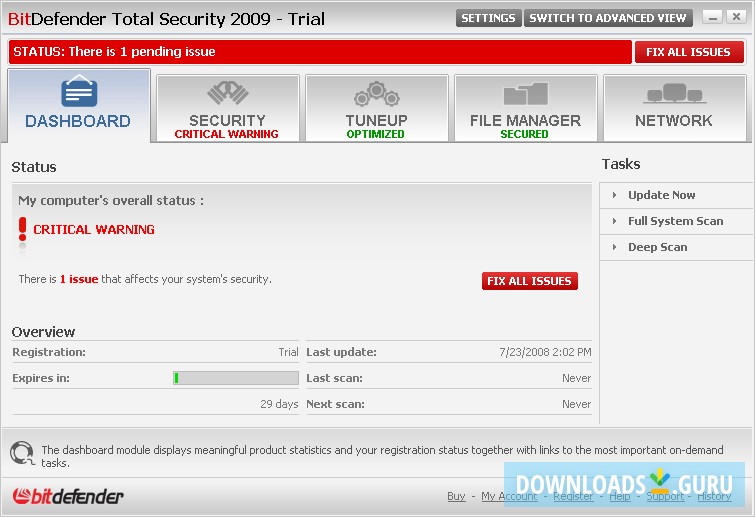Open the Register link

pos(573,496)
